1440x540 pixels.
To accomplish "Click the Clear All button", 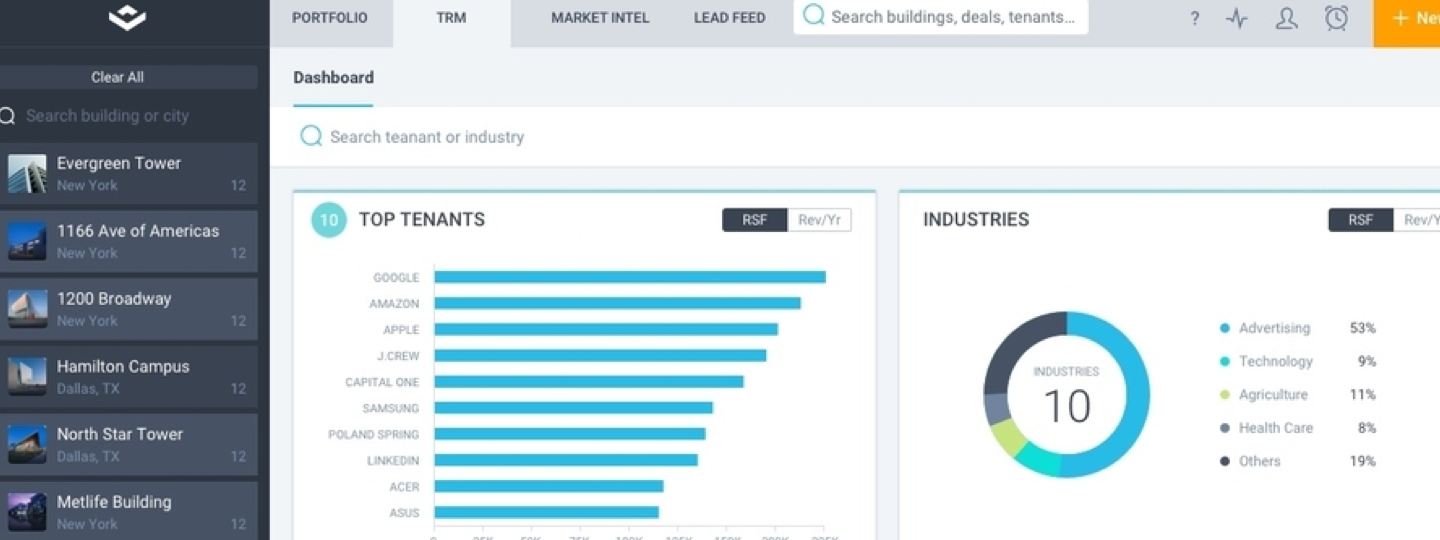I will tap(117, 77).
